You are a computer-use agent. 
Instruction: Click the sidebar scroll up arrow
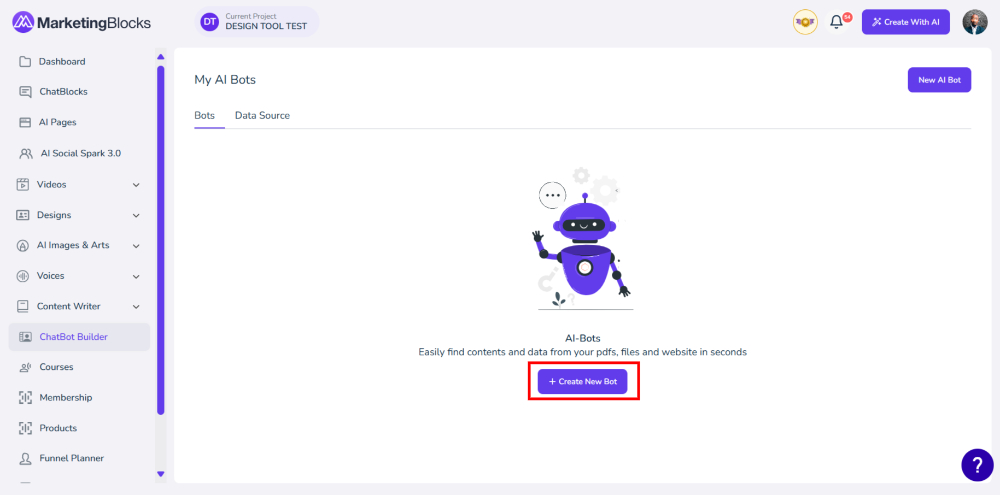click(x=161, y=56)
